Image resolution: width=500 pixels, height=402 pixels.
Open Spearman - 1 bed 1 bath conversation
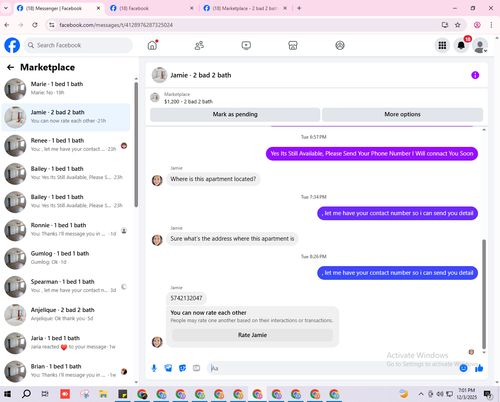click(67, 287)
